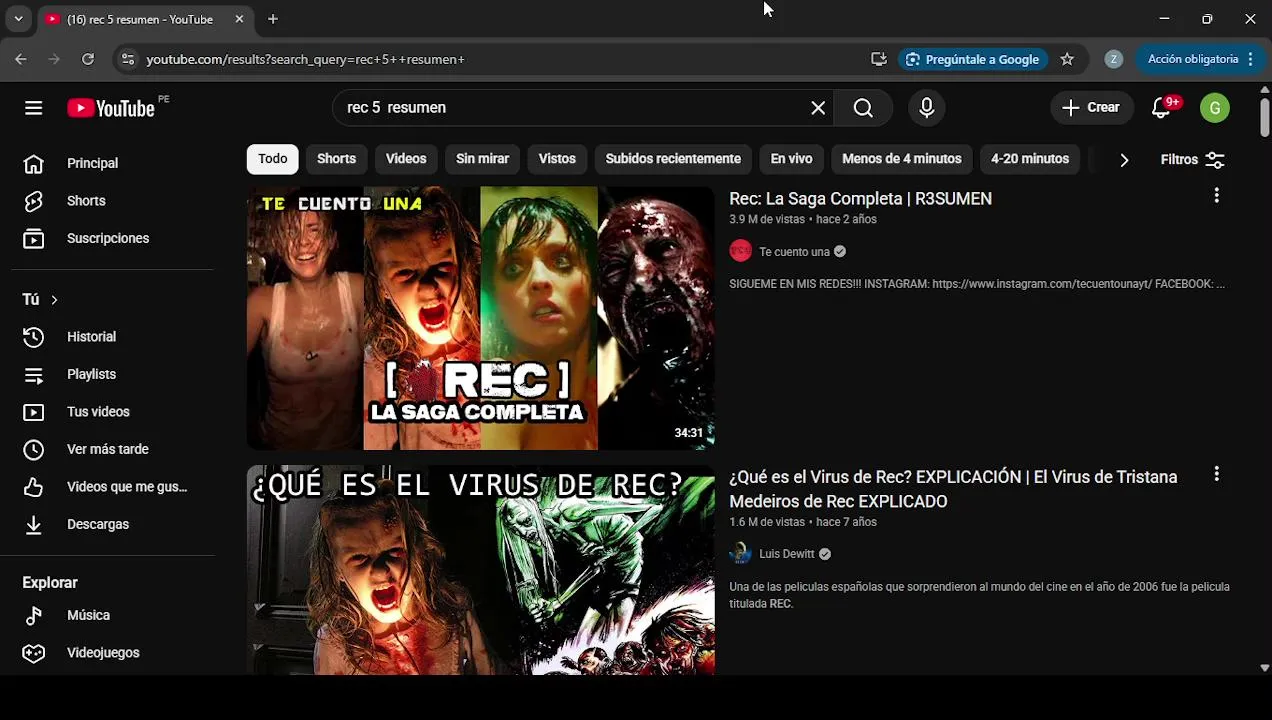
Task: Open the Luis Dewitt channel name
Action: 786,554
